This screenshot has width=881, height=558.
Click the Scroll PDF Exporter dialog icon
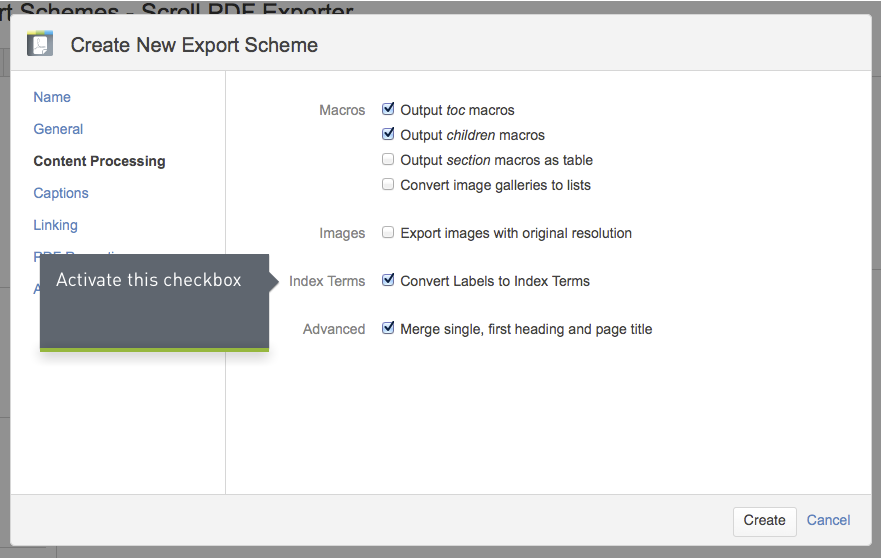(40, 44)
